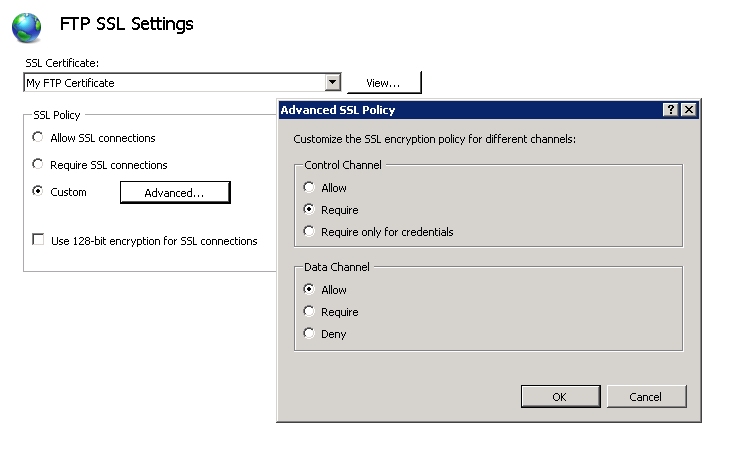Click the View... certificate button
The height and width of the screenshot is (450, 750).
[383, 83]
